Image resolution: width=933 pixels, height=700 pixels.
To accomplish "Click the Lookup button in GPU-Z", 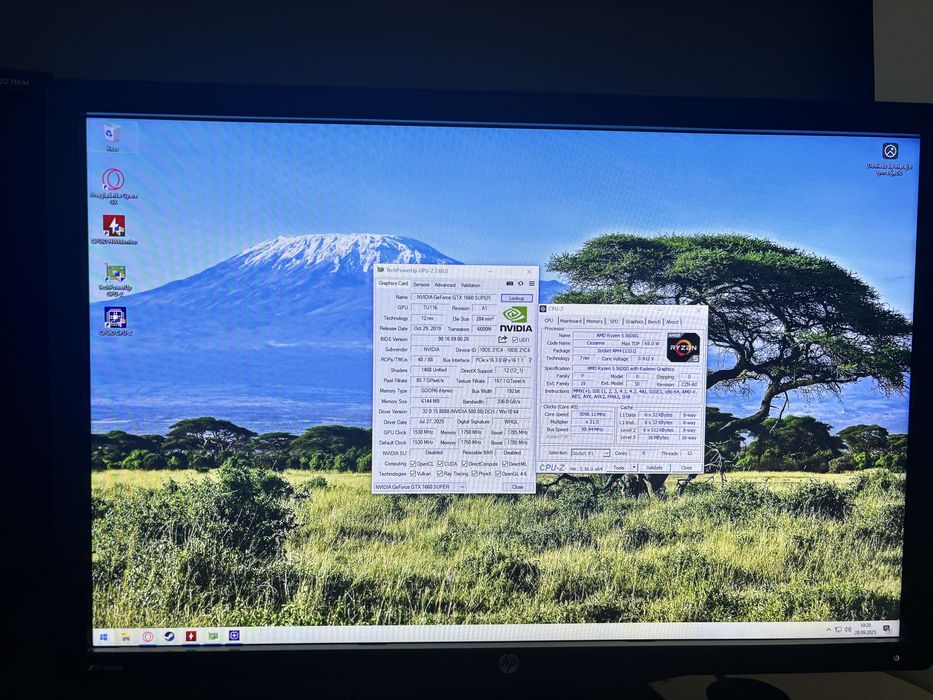I will (516, 298).
